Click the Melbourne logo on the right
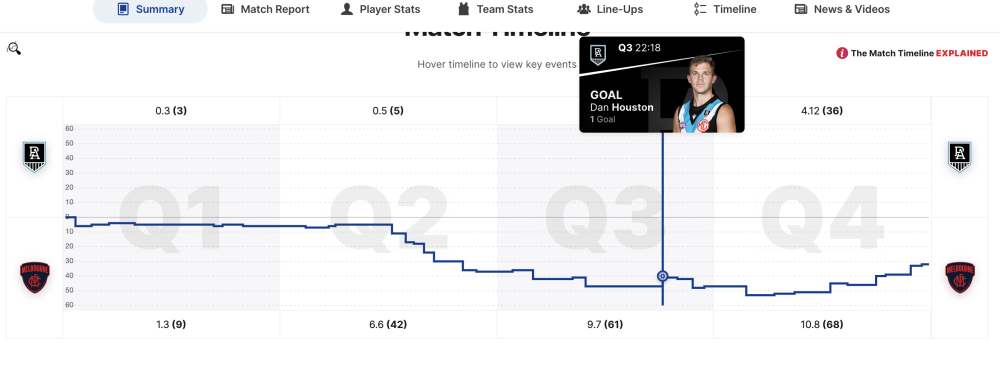This screenshot has width=1000, height=365. click(959, 278)
